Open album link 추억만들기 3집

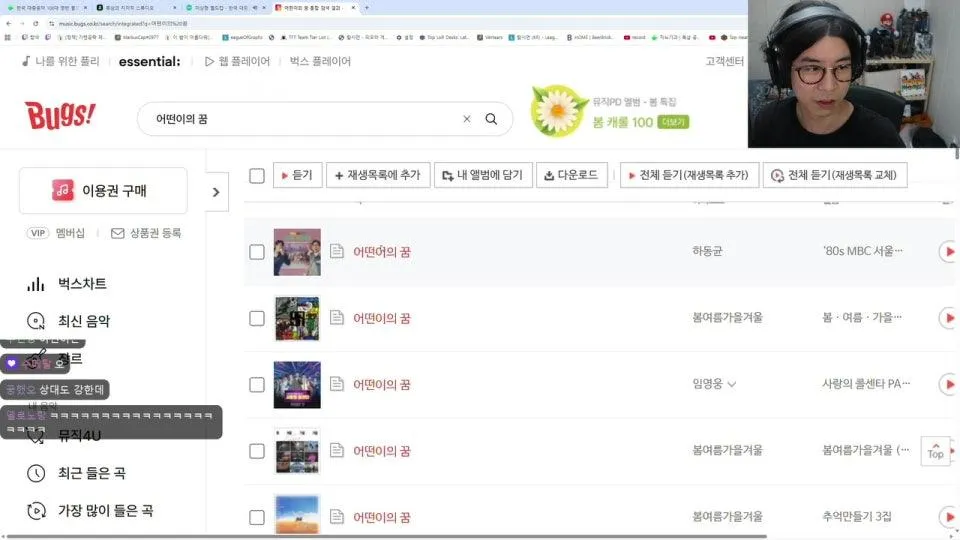857,517
